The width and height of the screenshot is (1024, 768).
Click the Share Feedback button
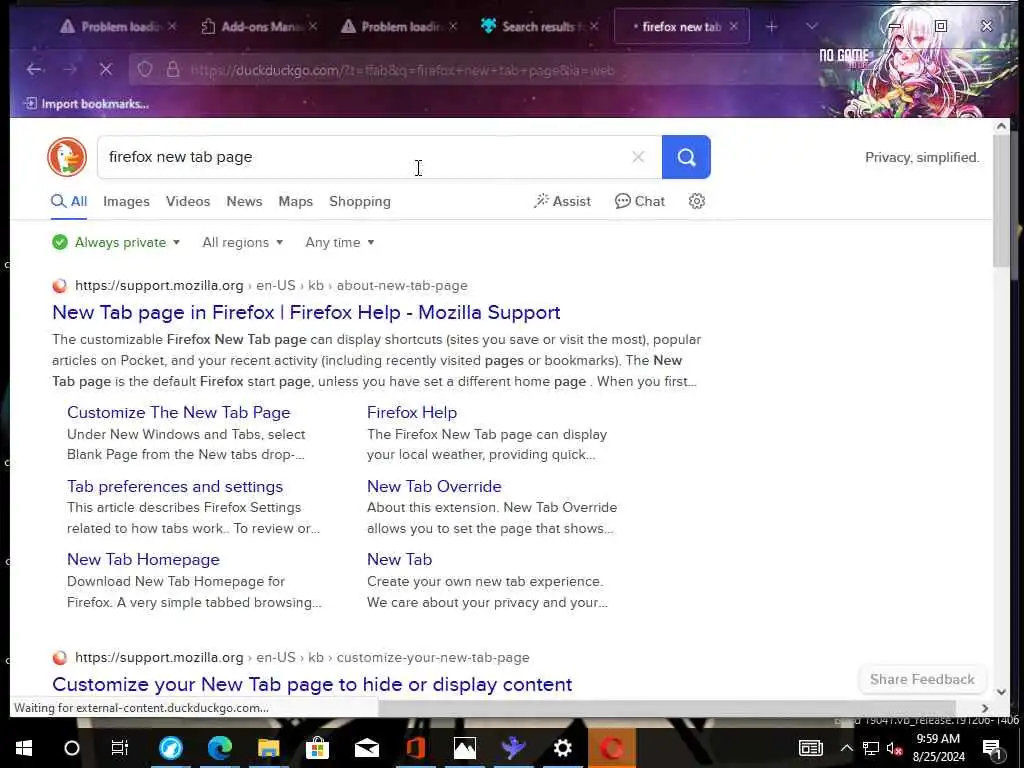pos(922,679)
